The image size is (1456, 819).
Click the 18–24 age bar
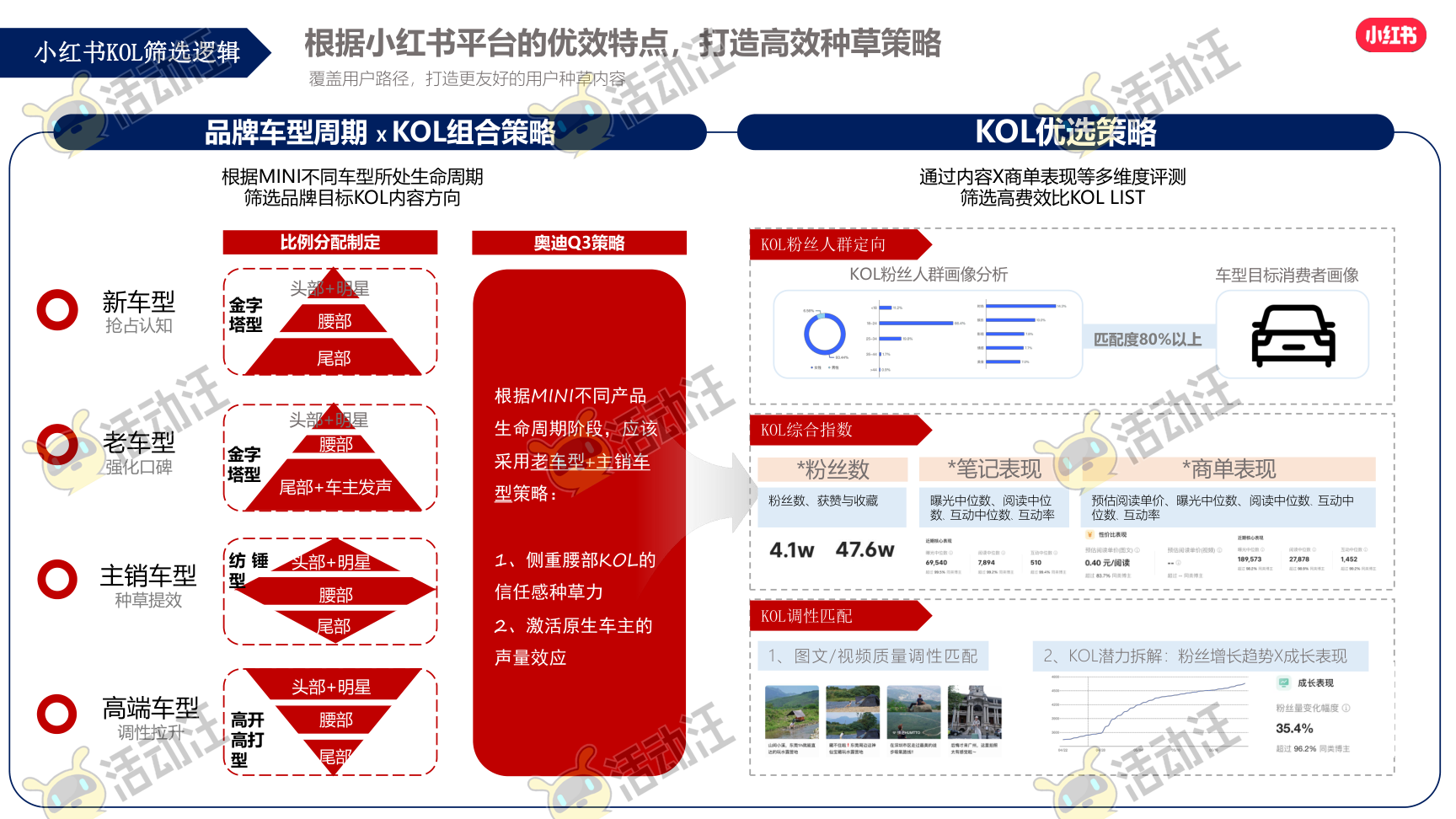pyautogui.click(x=916, y=323)
